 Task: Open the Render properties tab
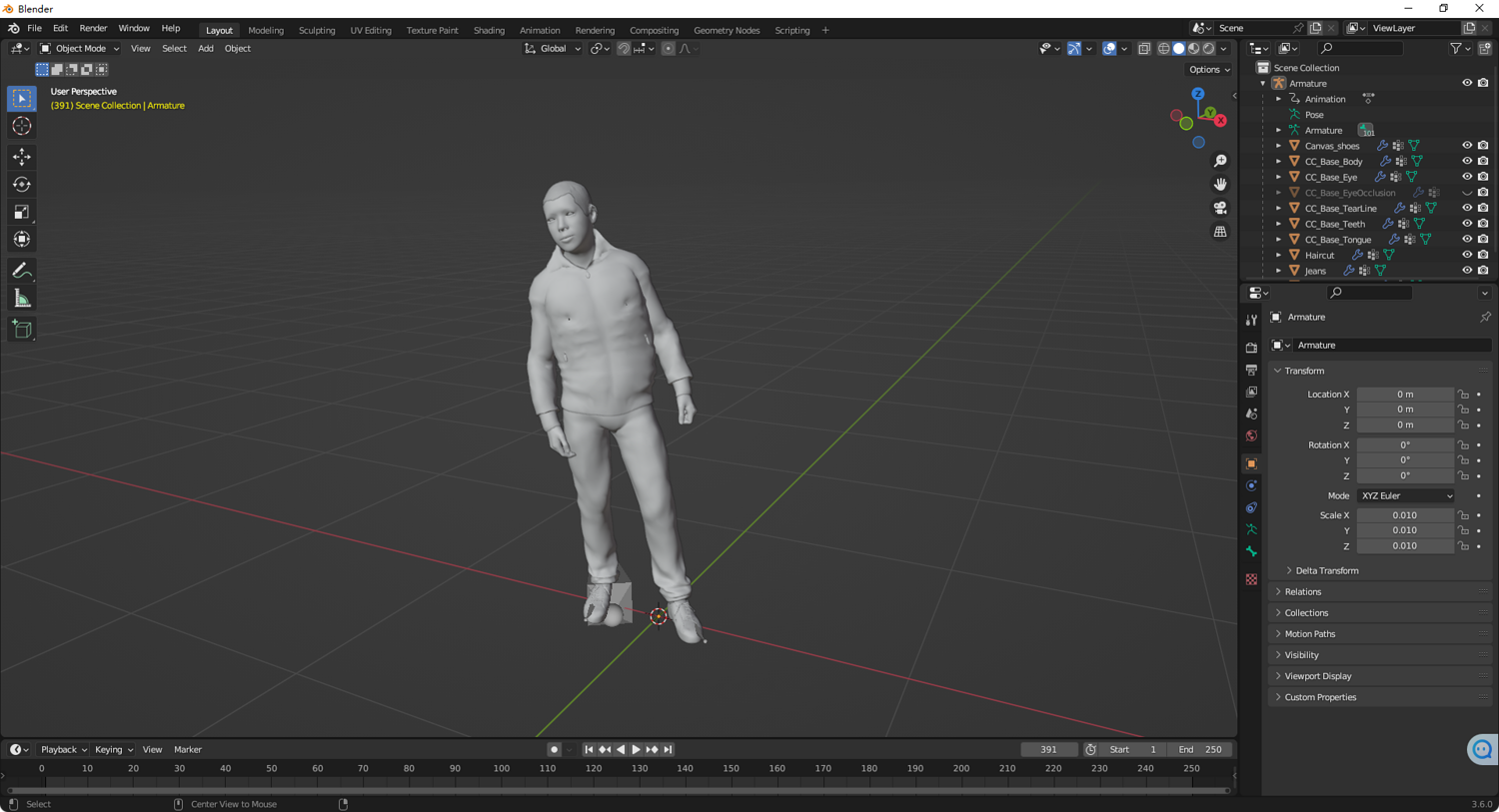(x=1251, y=348)
